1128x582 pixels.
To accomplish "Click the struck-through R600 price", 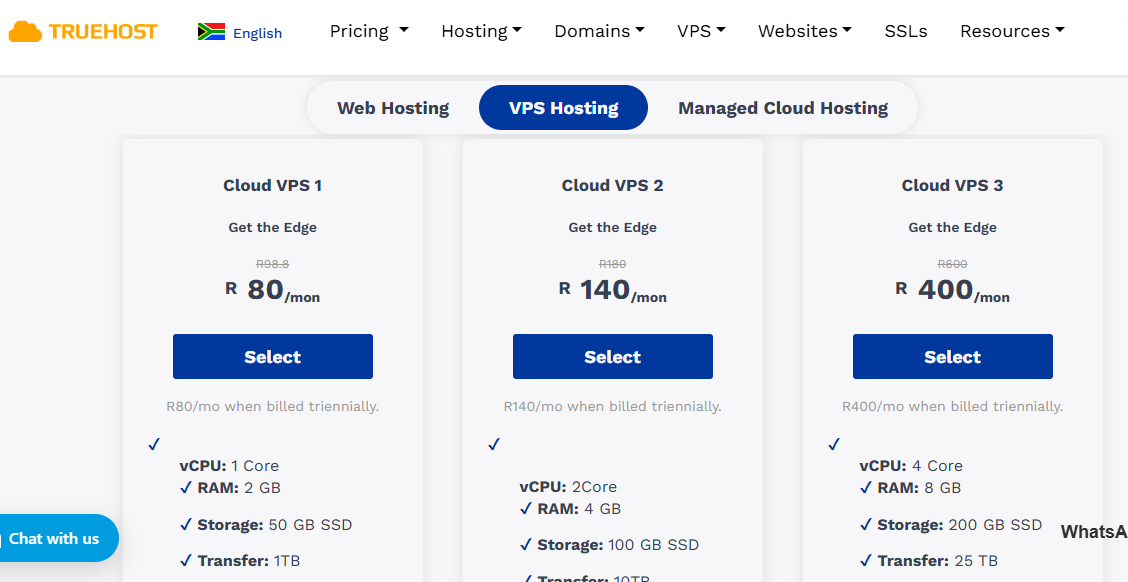I will pyautogui.click(x=952, y=264).
